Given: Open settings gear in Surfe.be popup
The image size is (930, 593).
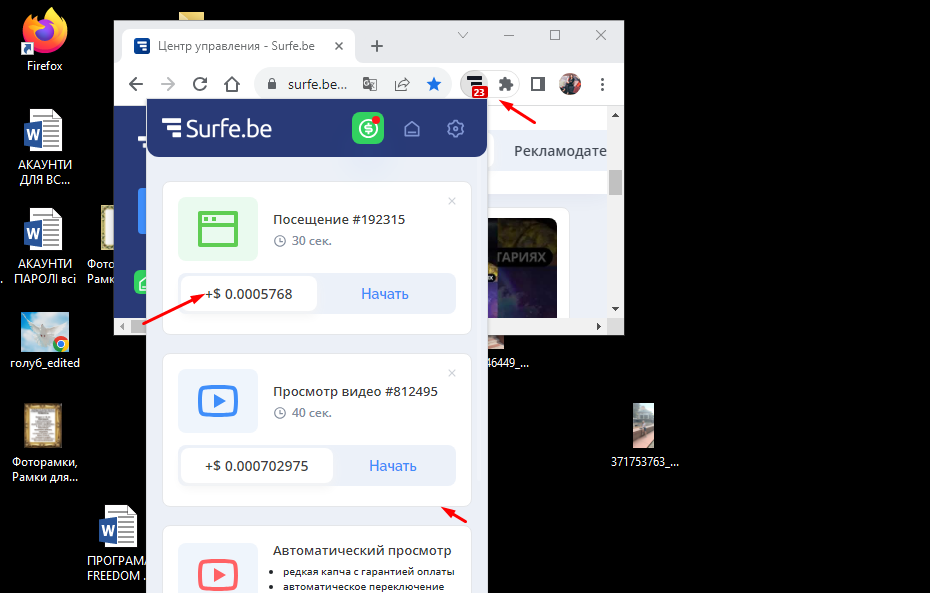Looking at the screenshot, I should click(455, 129).
